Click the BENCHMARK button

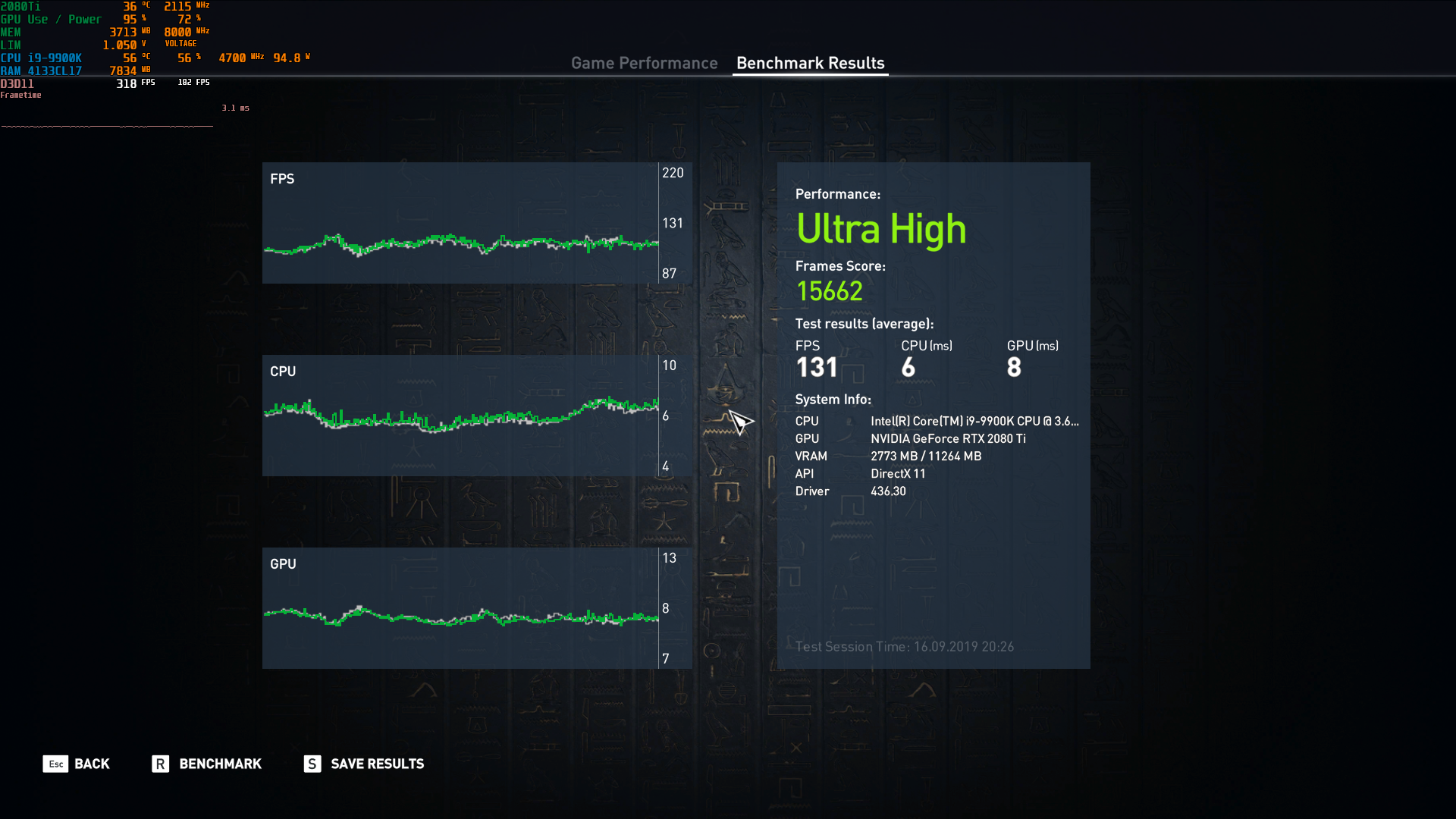pyautogui.click(x=220, y=764)
